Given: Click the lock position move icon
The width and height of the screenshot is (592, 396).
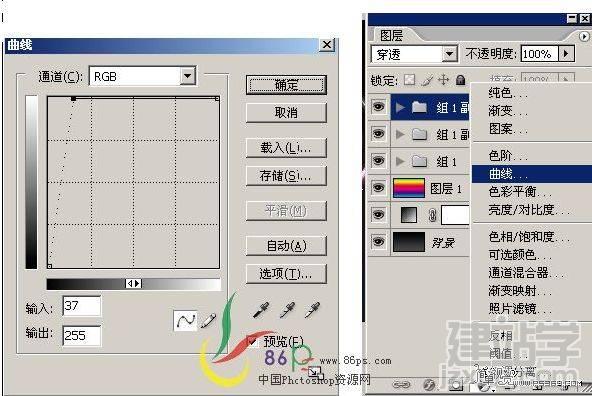Looking at the screenshot, I should 443,80.
